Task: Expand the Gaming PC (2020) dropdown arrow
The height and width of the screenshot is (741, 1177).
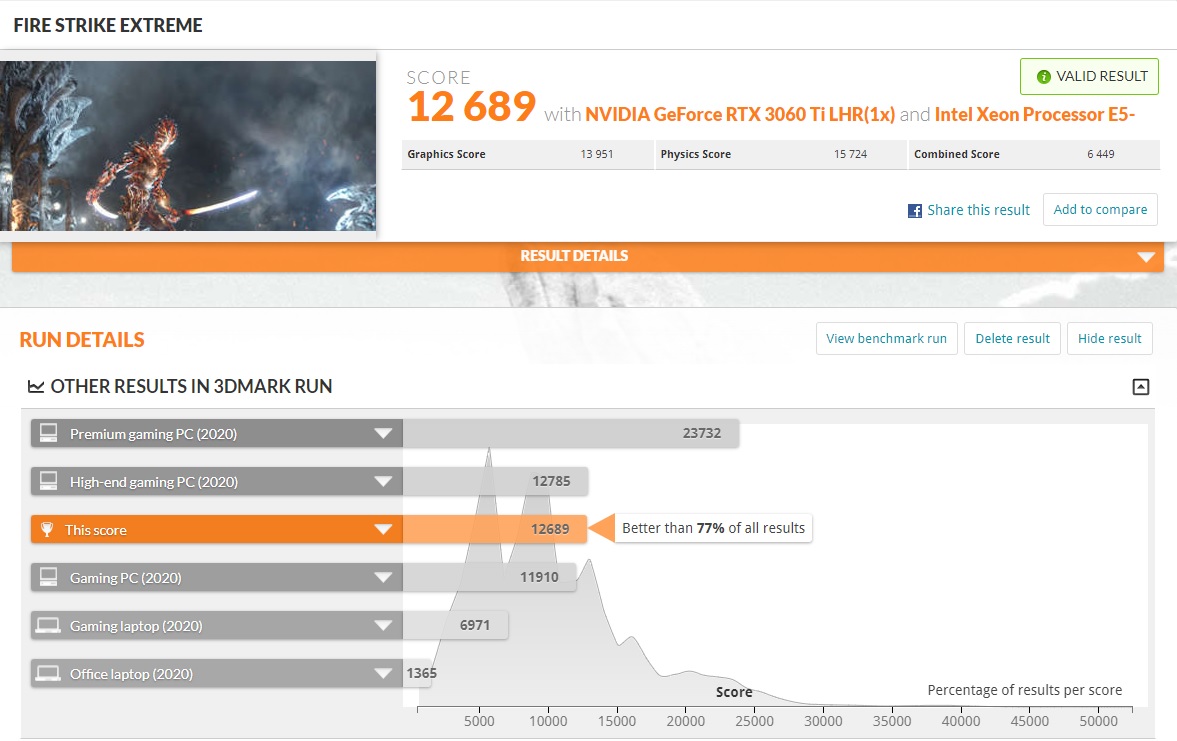Action: pos(383,577)
